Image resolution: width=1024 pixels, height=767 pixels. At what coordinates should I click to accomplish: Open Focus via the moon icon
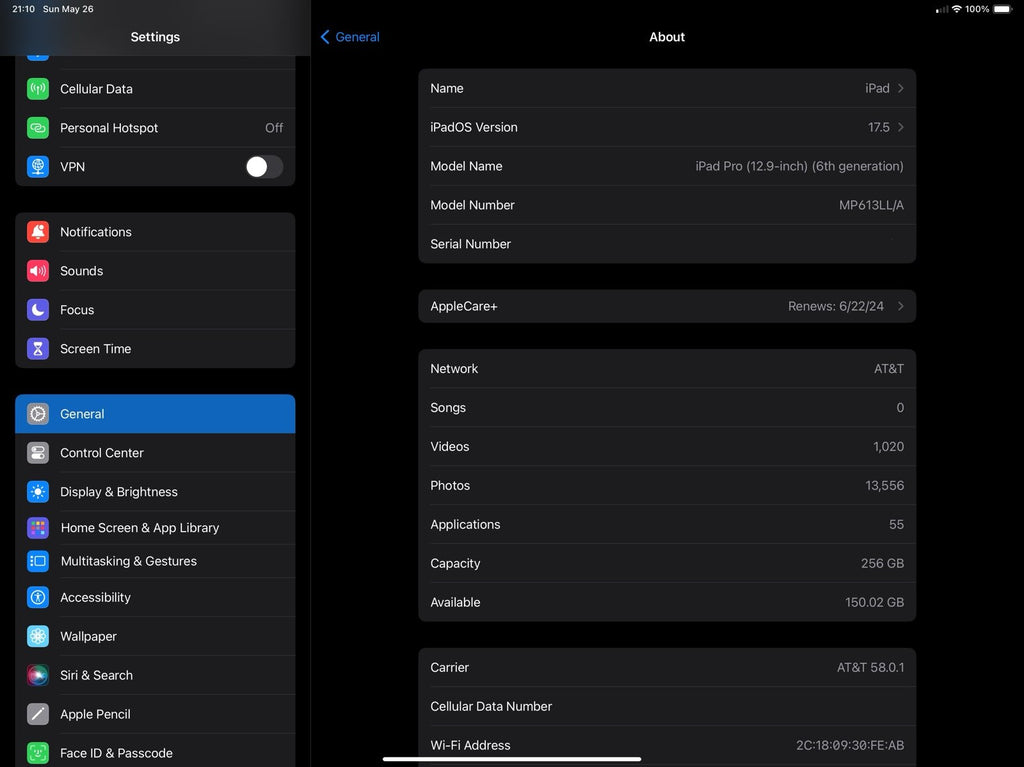(38, 310)
